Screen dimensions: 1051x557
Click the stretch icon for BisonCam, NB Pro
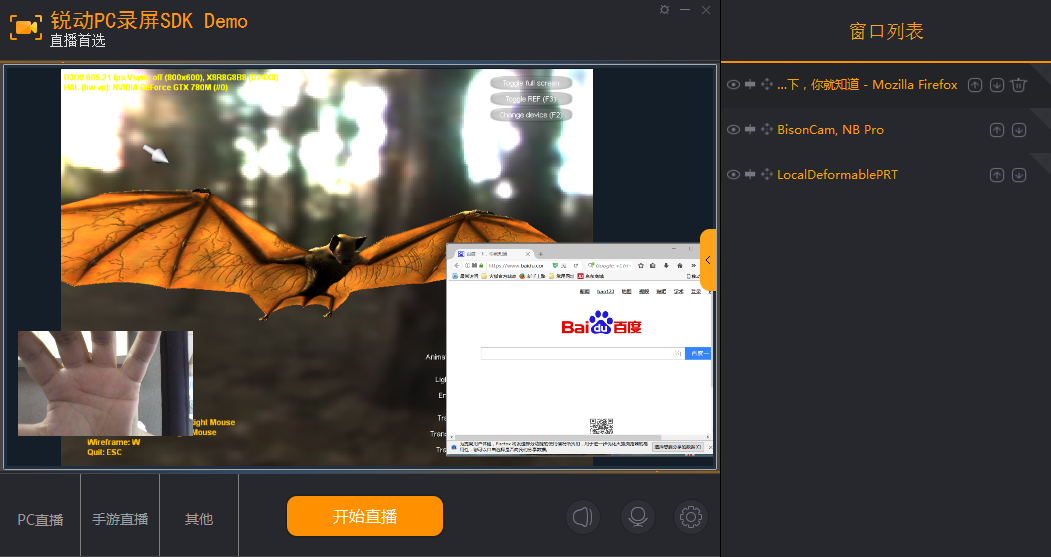pyautogui.click(x=750, y=130)
